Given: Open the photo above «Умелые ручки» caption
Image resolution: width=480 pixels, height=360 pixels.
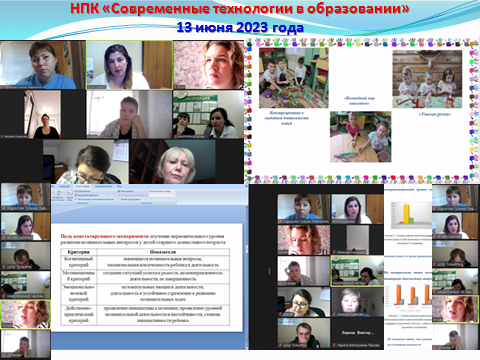Looking at the screenshot, I should point(427,79).
